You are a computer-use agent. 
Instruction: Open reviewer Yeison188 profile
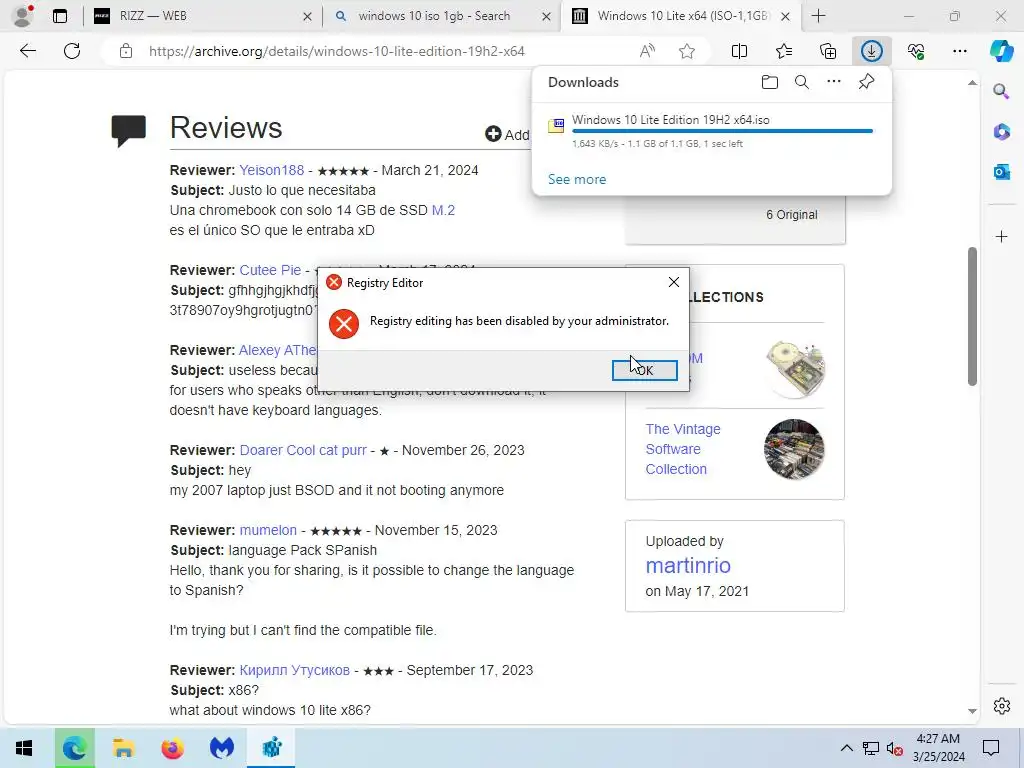pos(272,170)
